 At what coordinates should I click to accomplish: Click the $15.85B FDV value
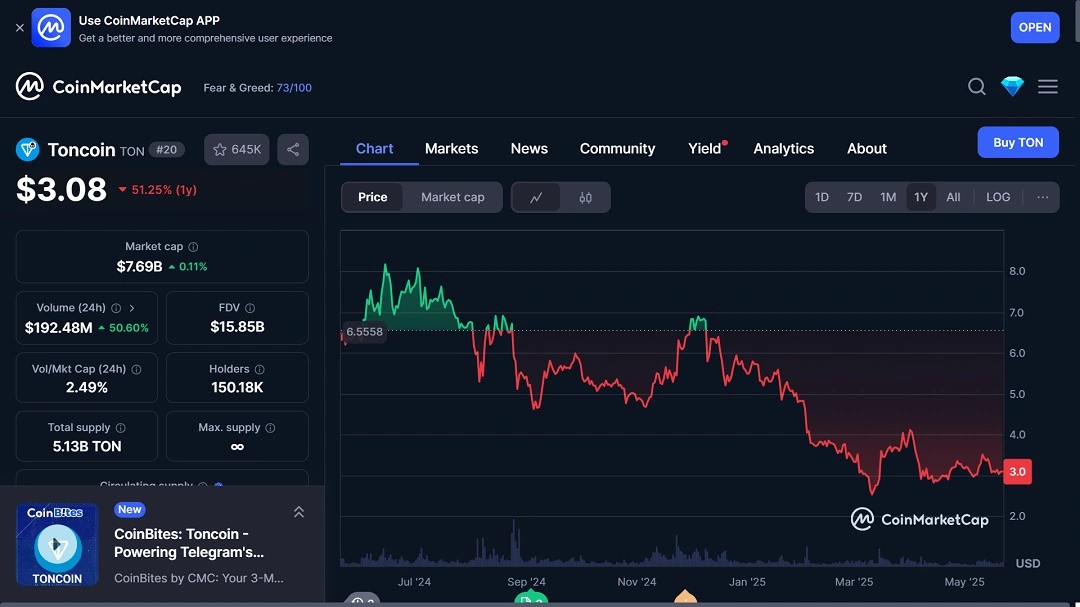pyautogui.click(x=237, y=327)
